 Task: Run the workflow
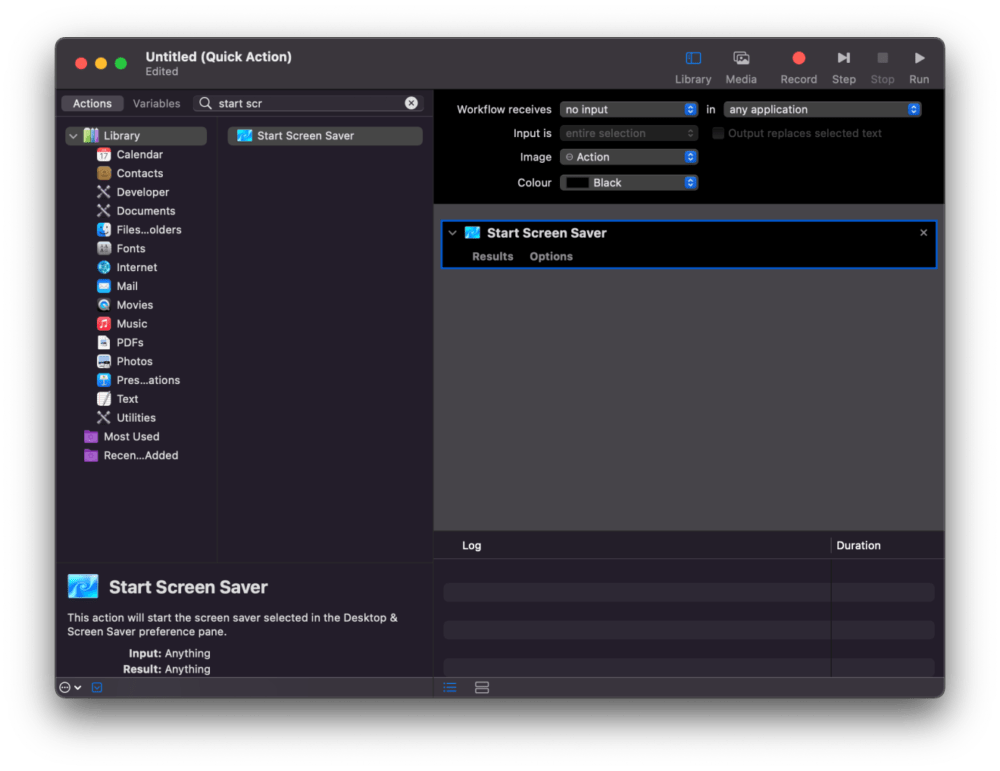[919, 63]
